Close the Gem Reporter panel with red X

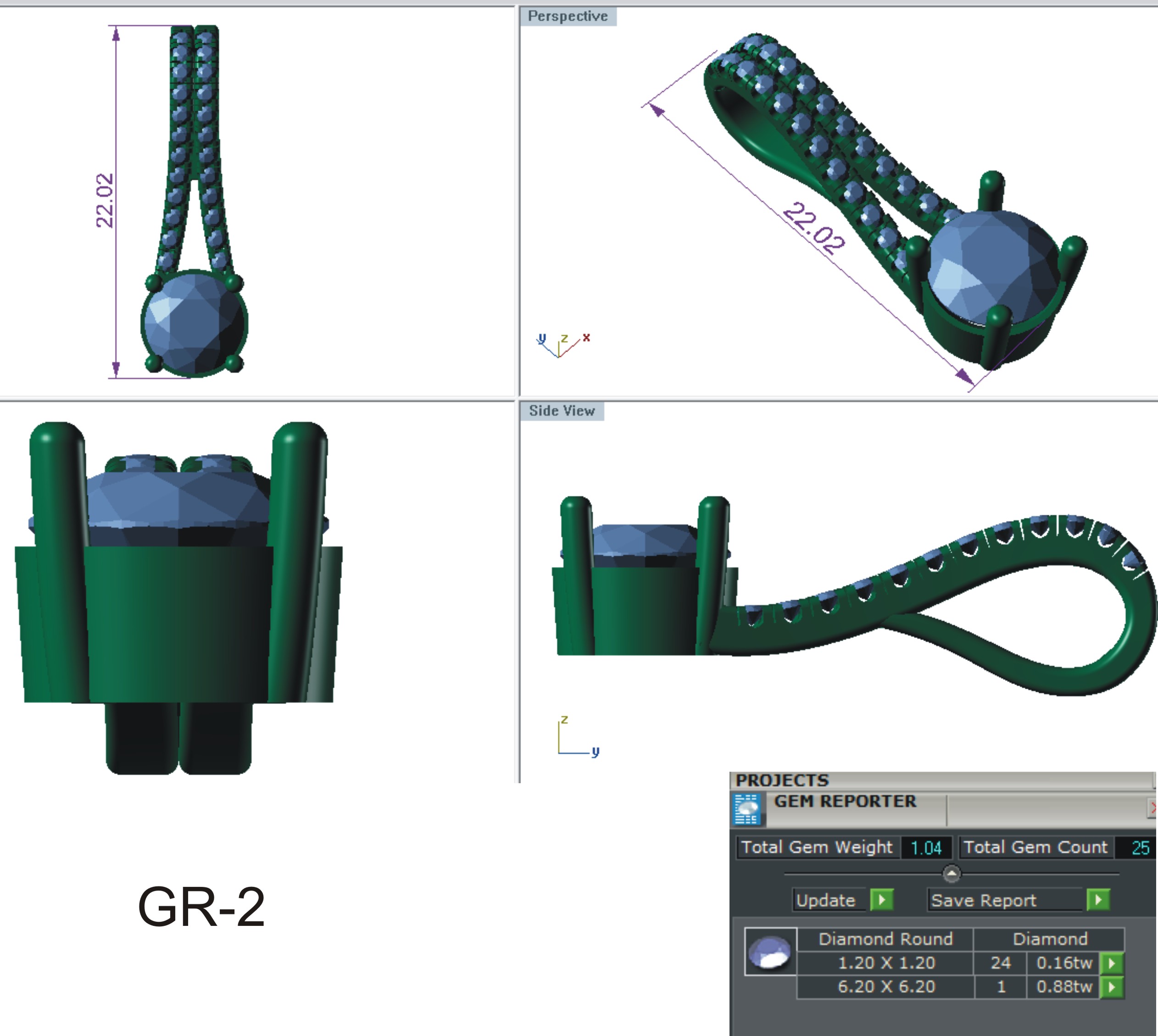1152,808
